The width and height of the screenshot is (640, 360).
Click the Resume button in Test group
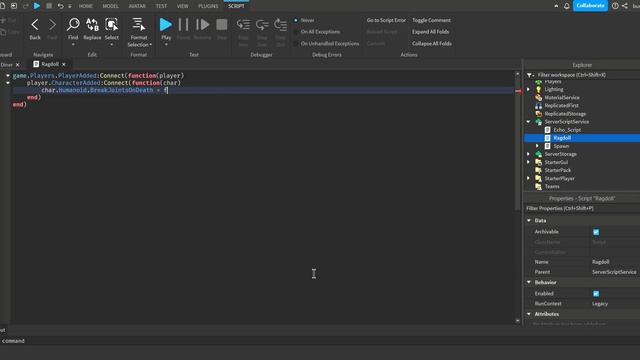pyautogui.click(x=202, y=25)
